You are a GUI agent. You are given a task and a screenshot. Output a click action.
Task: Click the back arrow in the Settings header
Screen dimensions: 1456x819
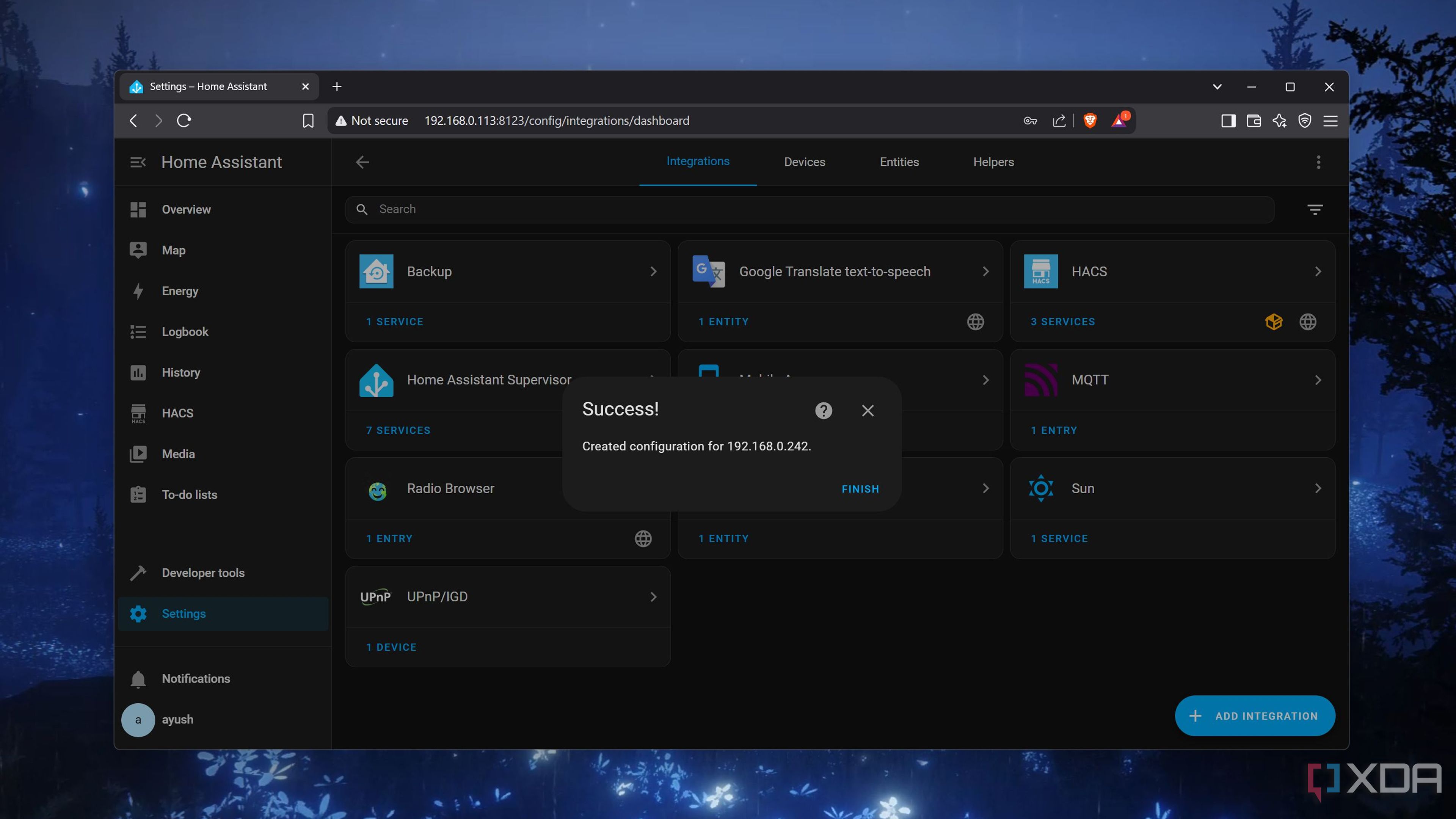coord(362,162)
